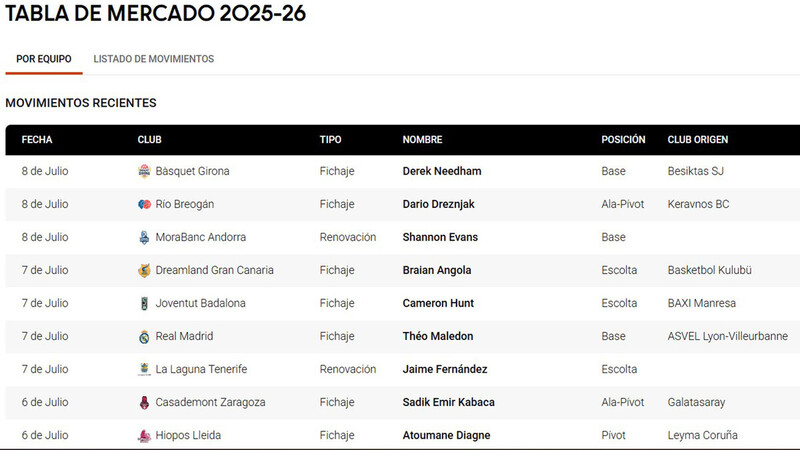This screenshot has width=800, height=450.
Task: Click the La Laguna Tenerife logo
Action: (144, 369)
